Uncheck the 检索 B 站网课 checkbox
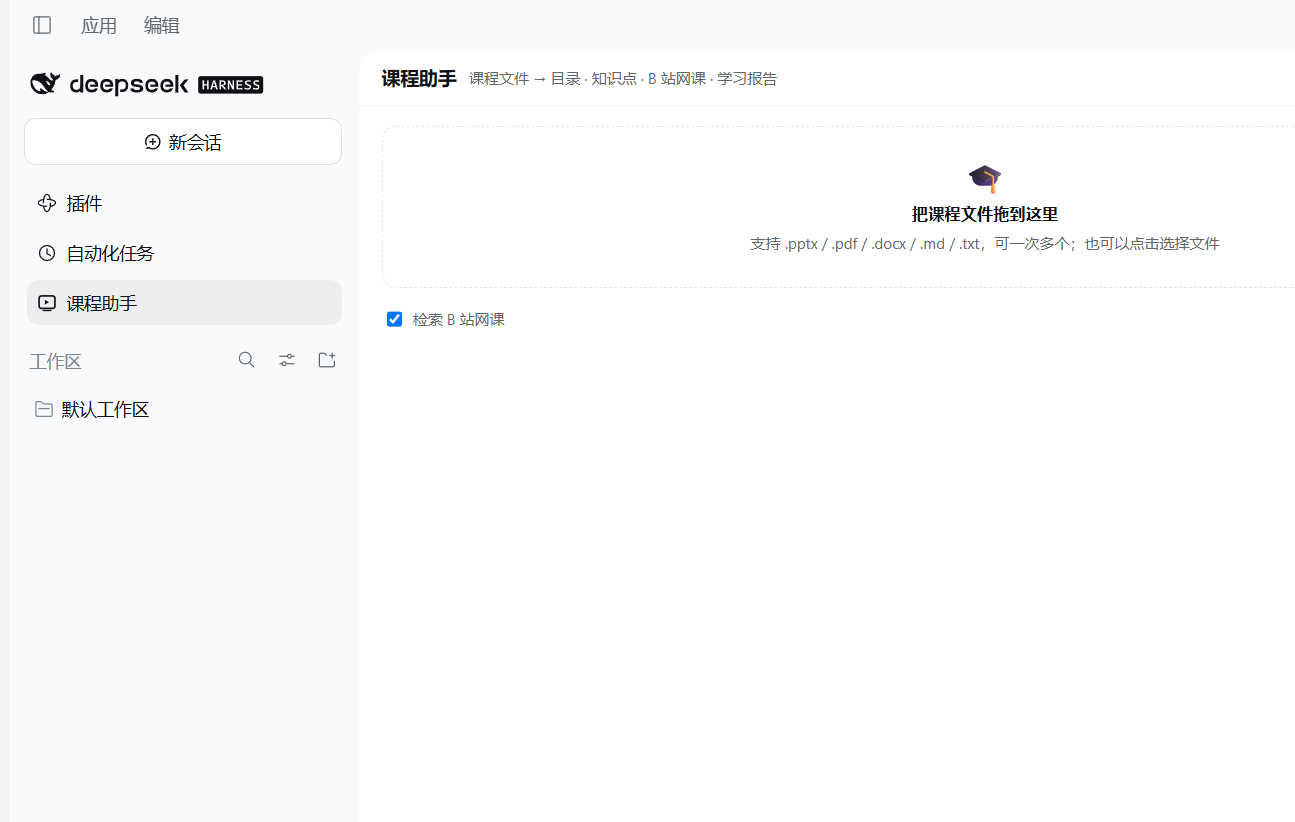The image size is (1295, 822). [395, 320]
